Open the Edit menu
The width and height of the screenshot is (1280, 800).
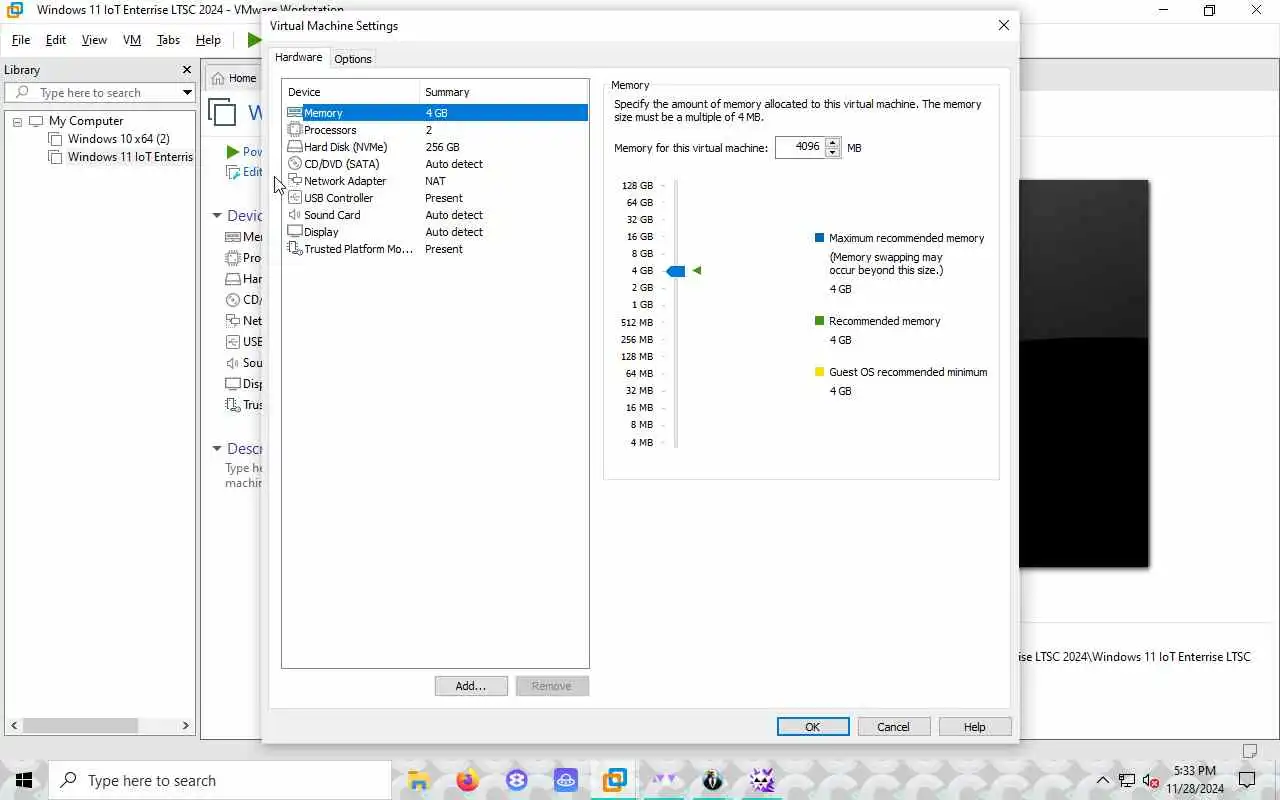(56, 40)
